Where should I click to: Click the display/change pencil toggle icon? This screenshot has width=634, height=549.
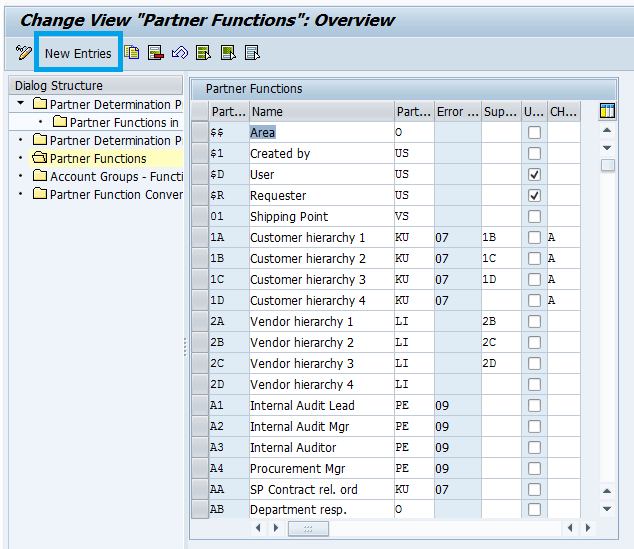point(24,53)
